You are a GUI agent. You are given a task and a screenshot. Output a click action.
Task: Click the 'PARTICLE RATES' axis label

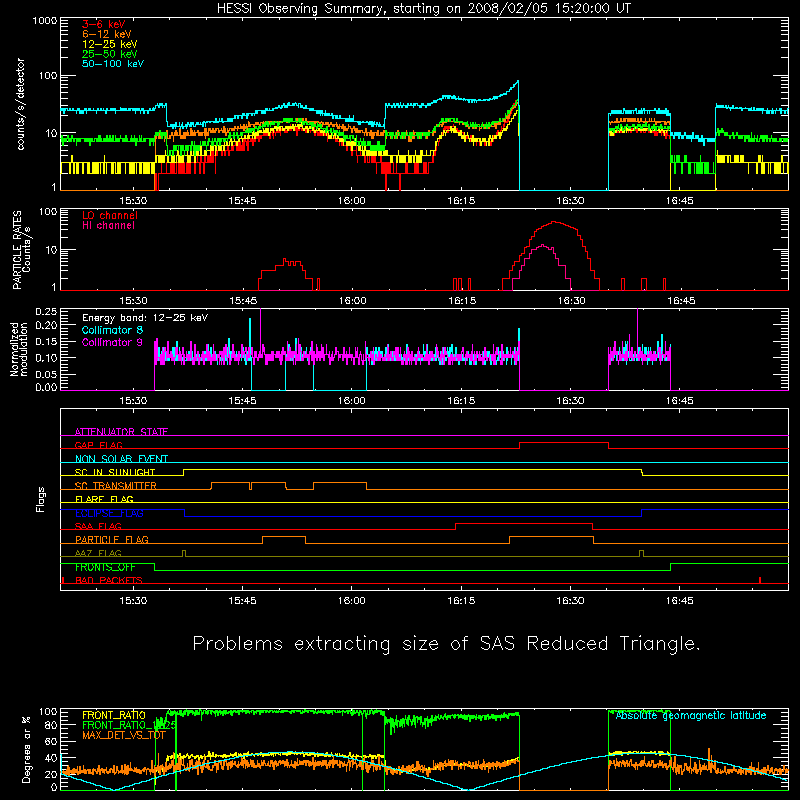click(17, 250)
